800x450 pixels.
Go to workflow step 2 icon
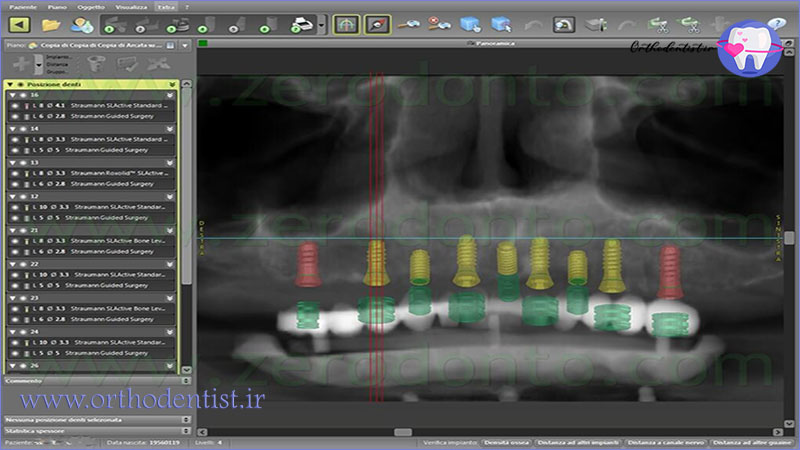click(145, 25)
